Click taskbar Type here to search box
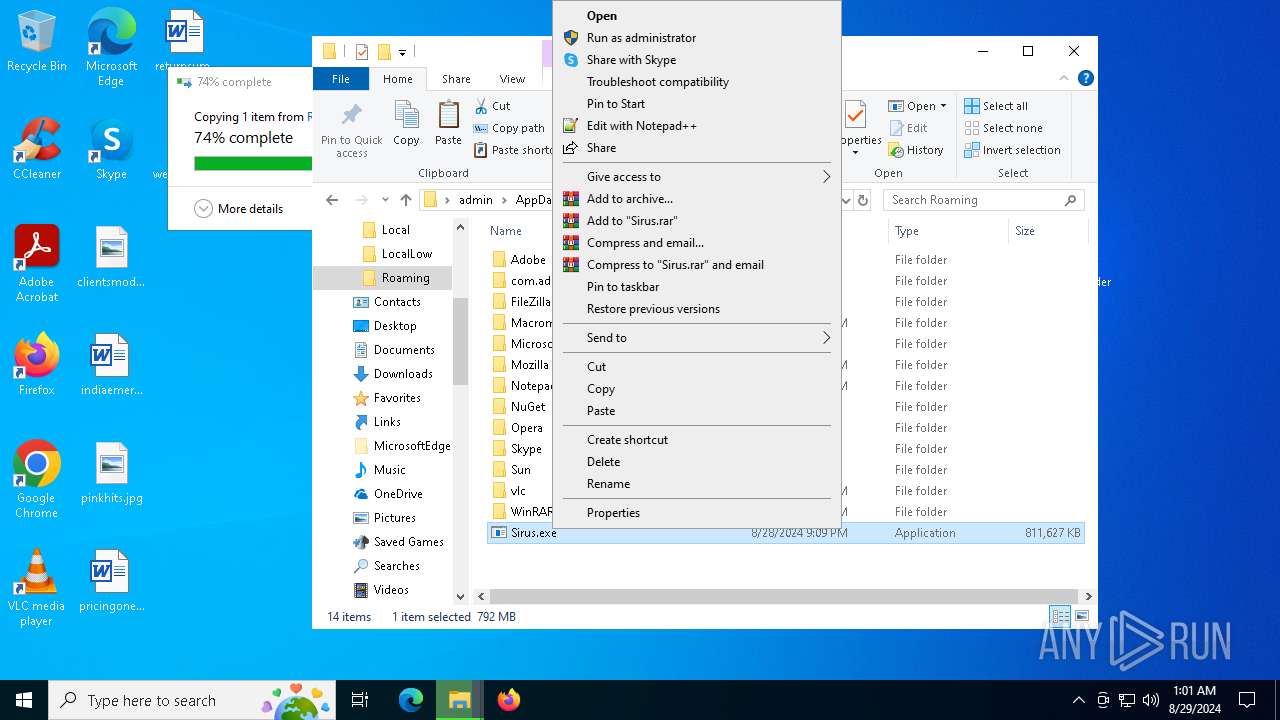 point(192,700)
